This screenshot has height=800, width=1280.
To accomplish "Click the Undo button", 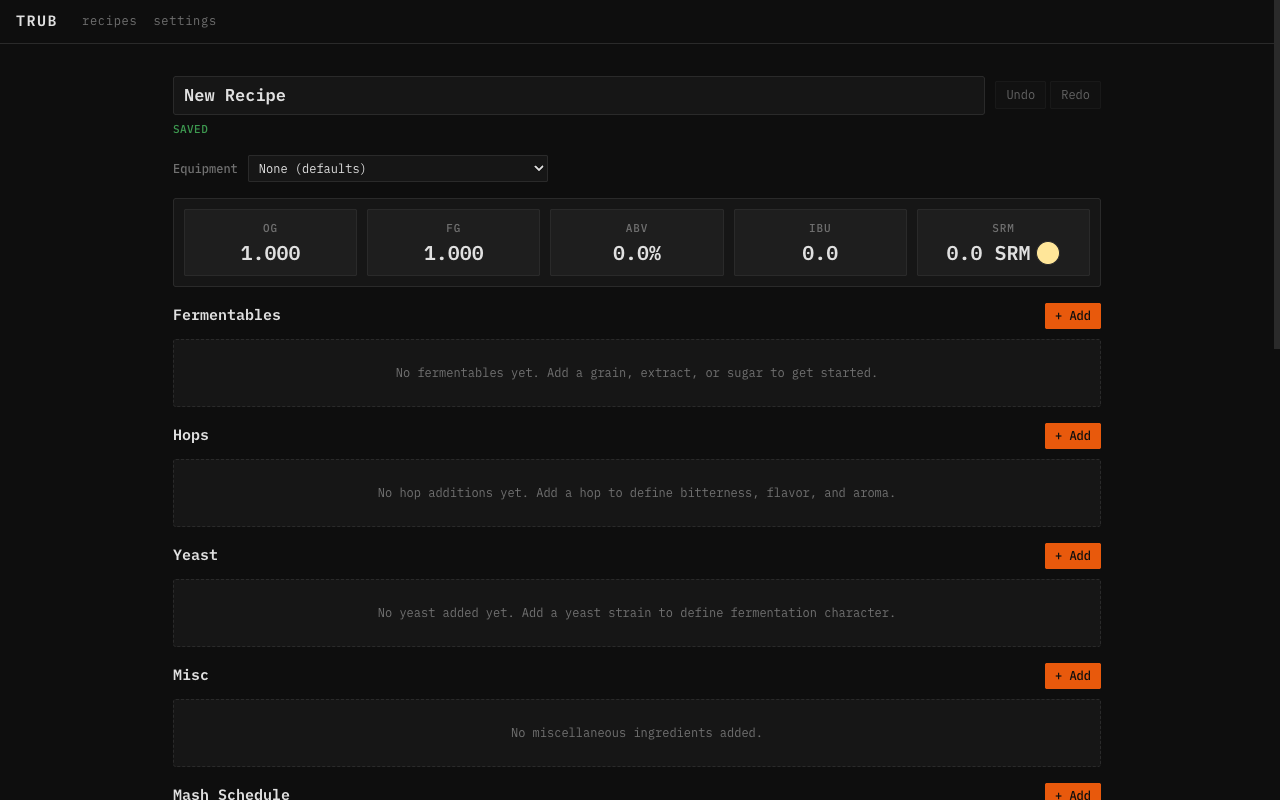I will 1020,95.
